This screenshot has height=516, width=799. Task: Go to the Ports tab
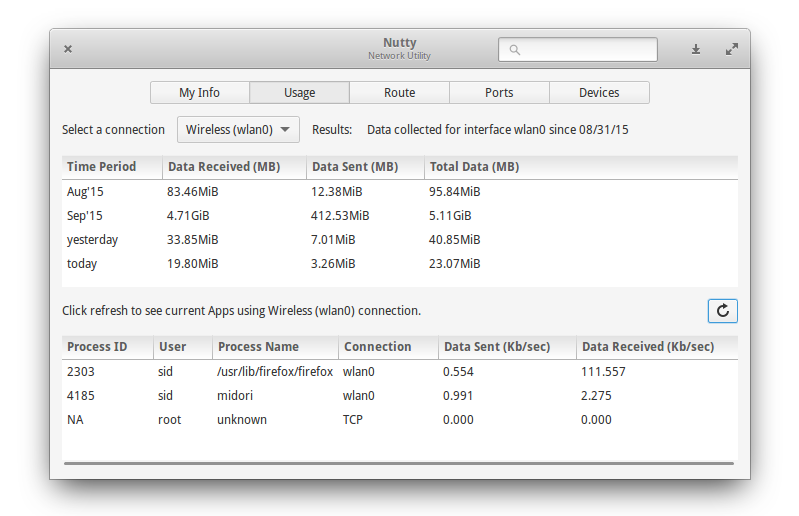(499, 93)
